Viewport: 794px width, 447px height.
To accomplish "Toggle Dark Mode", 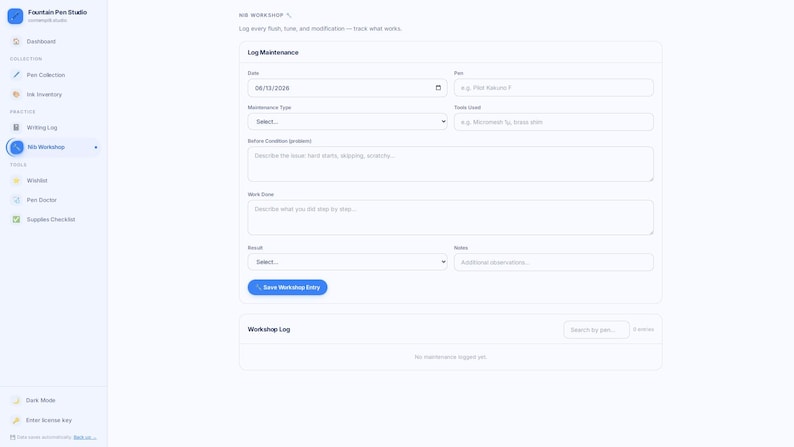I will click(53, 400).
